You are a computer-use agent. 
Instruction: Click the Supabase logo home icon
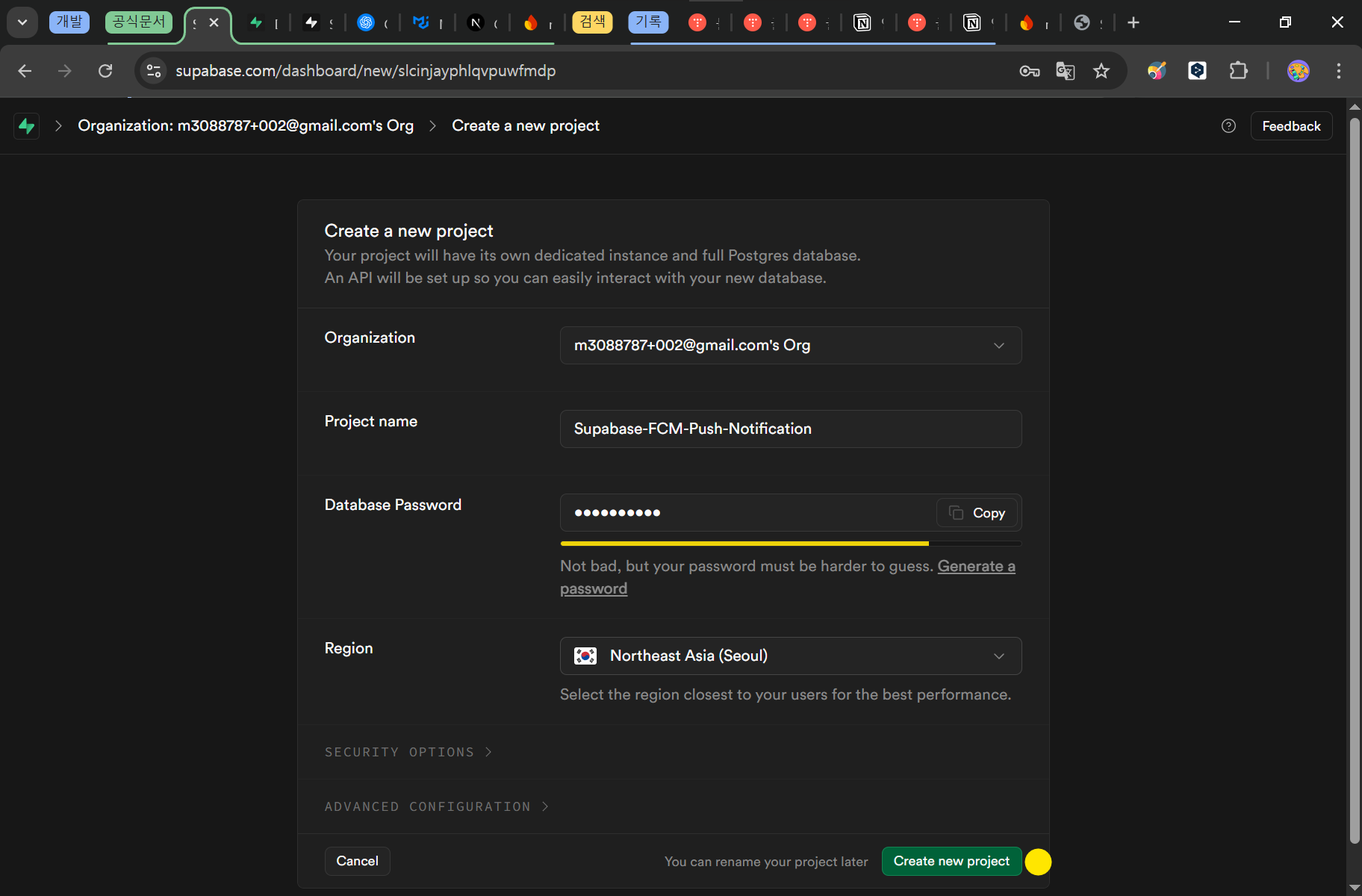click(27, 126)
